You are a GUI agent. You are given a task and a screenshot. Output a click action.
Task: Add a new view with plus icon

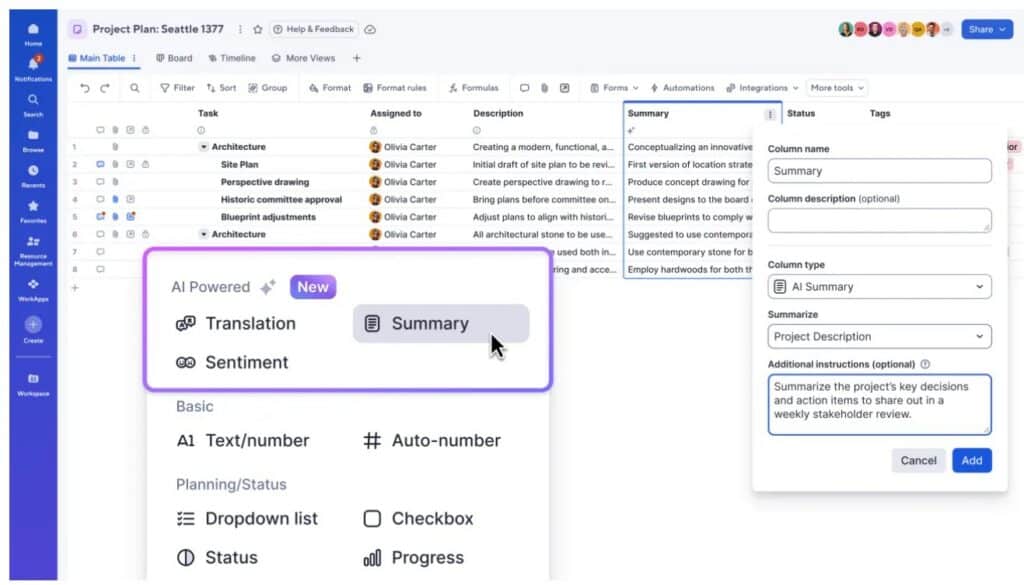pos(357,58)
